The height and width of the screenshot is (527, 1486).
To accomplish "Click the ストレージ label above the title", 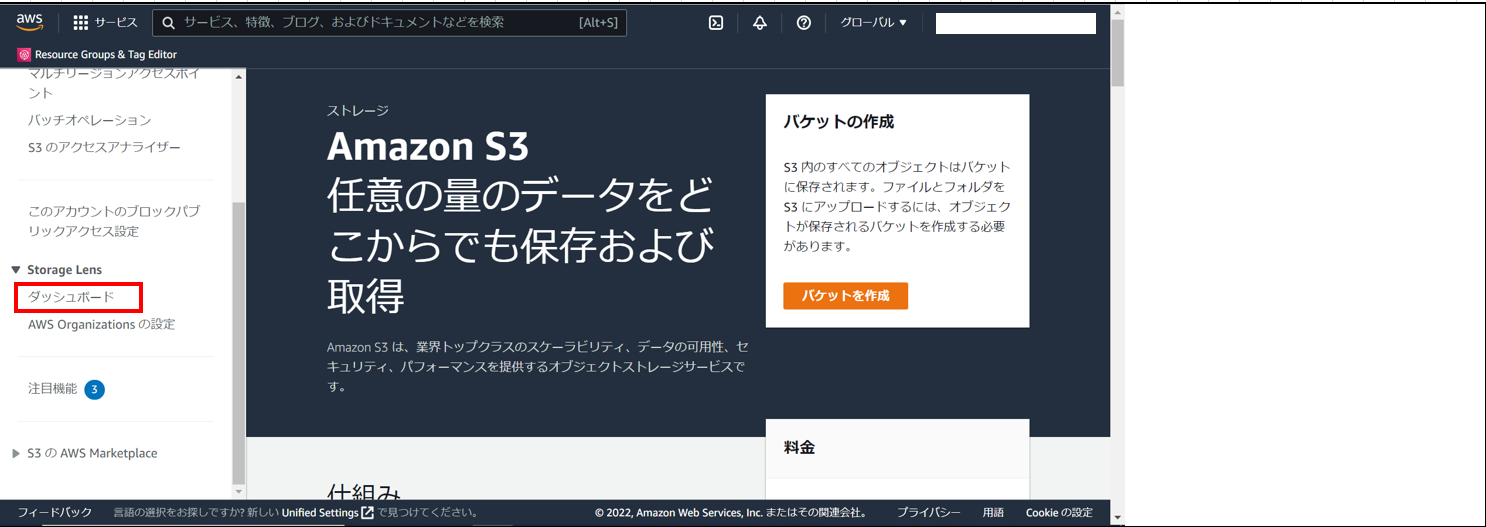I will pyautogui.click(x=357, y=111).
